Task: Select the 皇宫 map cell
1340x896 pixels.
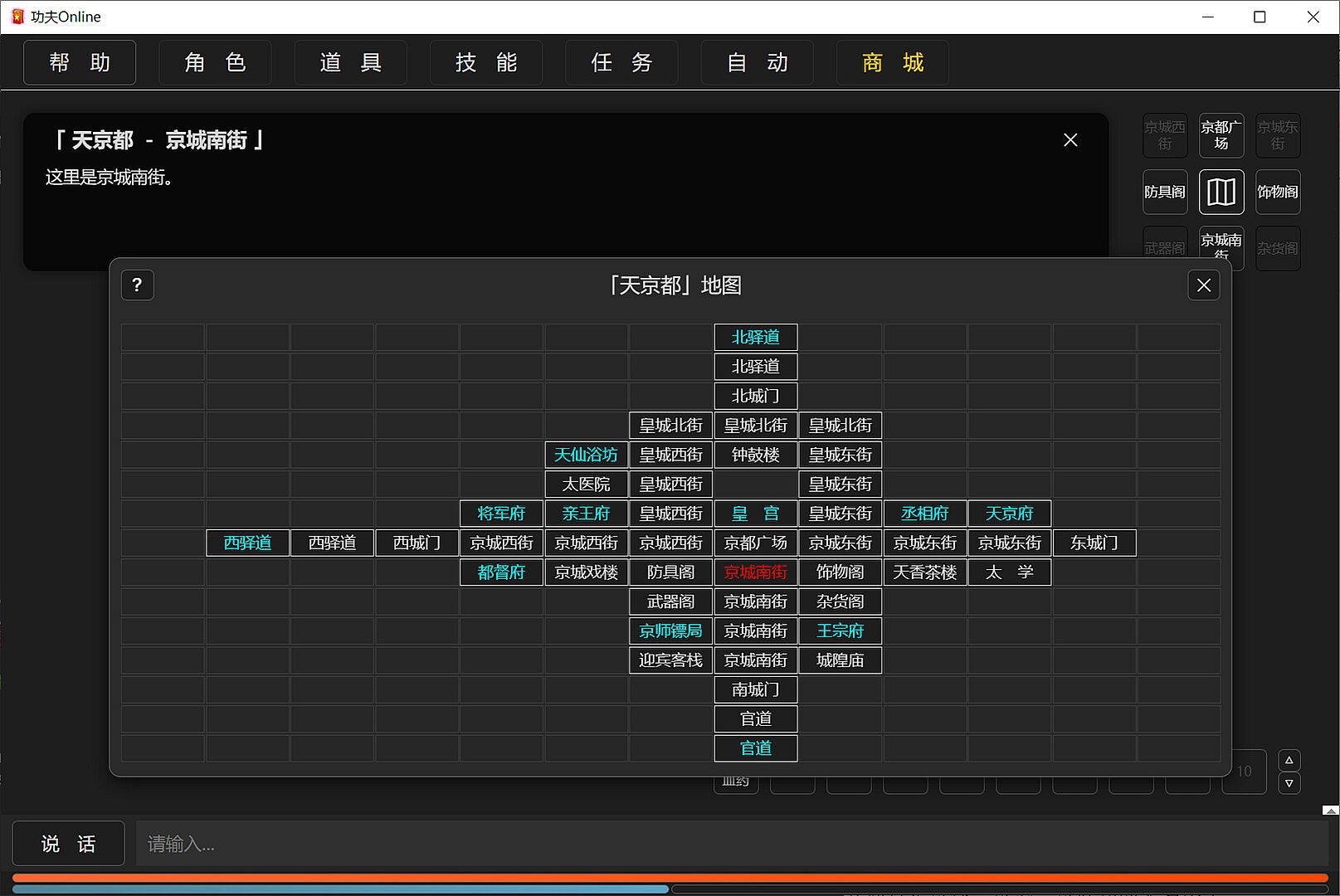Action: [755, 514]
